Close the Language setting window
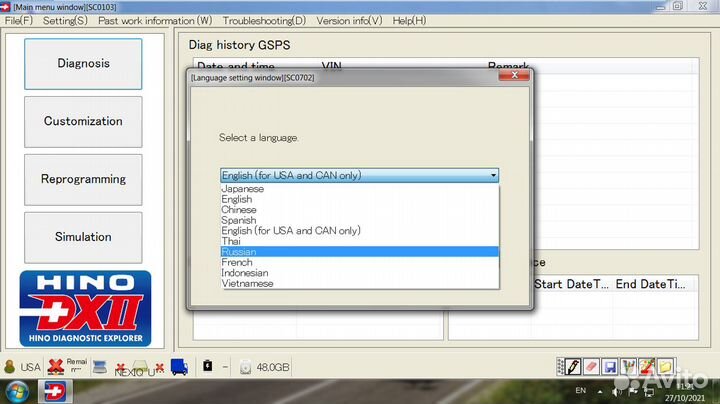Image resolution: width=720 pixels, height=404 pixels. (516, 77)
